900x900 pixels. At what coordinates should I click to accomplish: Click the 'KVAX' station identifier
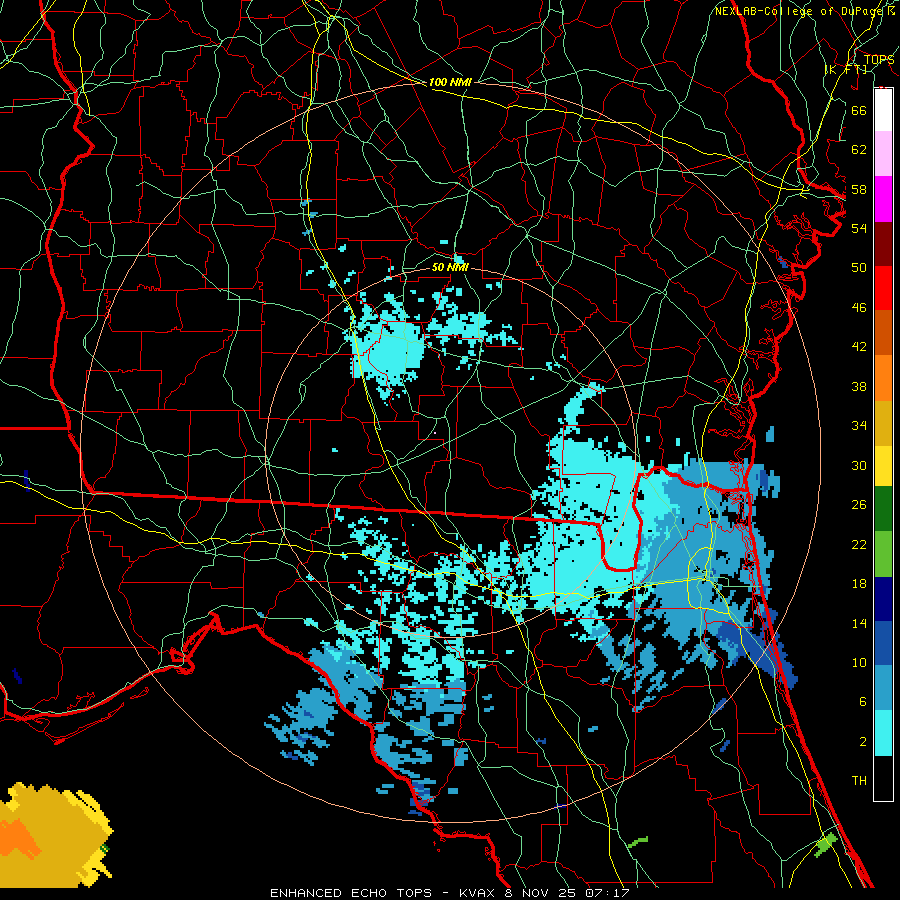tap(478, 893)
